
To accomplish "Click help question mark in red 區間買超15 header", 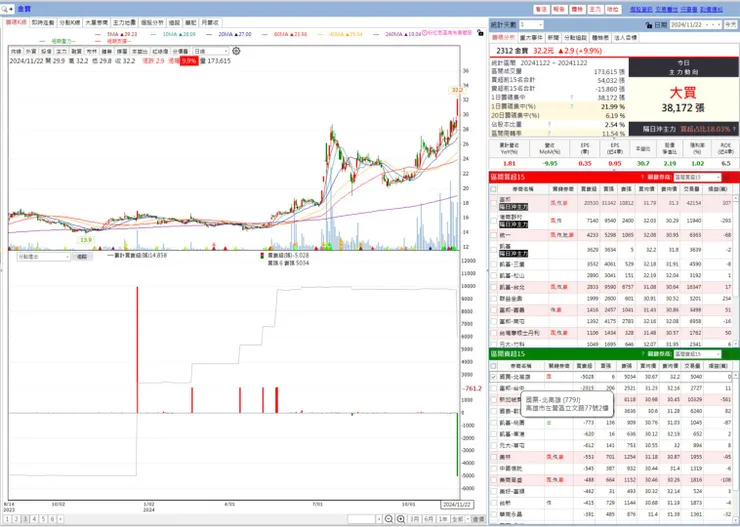I will pyautogui.click(x=642, y=177).
